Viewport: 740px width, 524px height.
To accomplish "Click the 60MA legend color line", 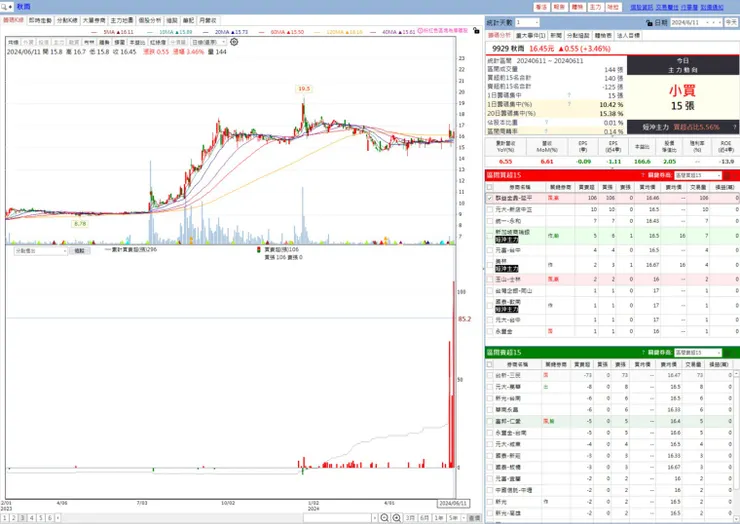I will click(262, 32).
